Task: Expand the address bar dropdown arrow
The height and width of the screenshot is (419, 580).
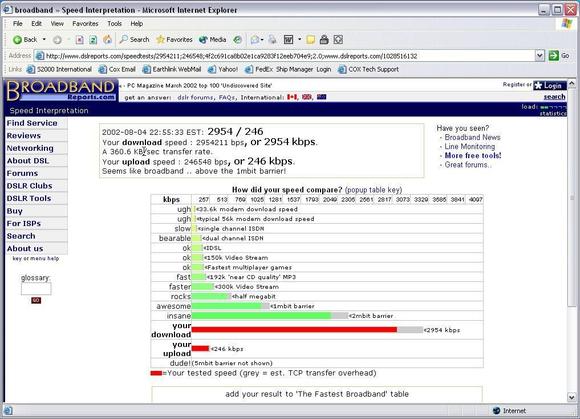Action: pos(540,56)
